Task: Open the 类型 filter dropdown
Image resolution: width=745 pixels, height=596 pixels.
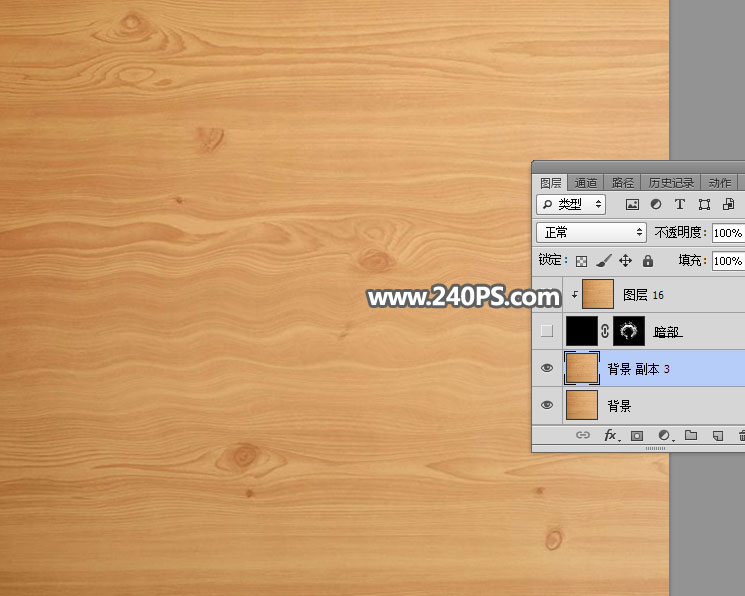Action: 571,204
